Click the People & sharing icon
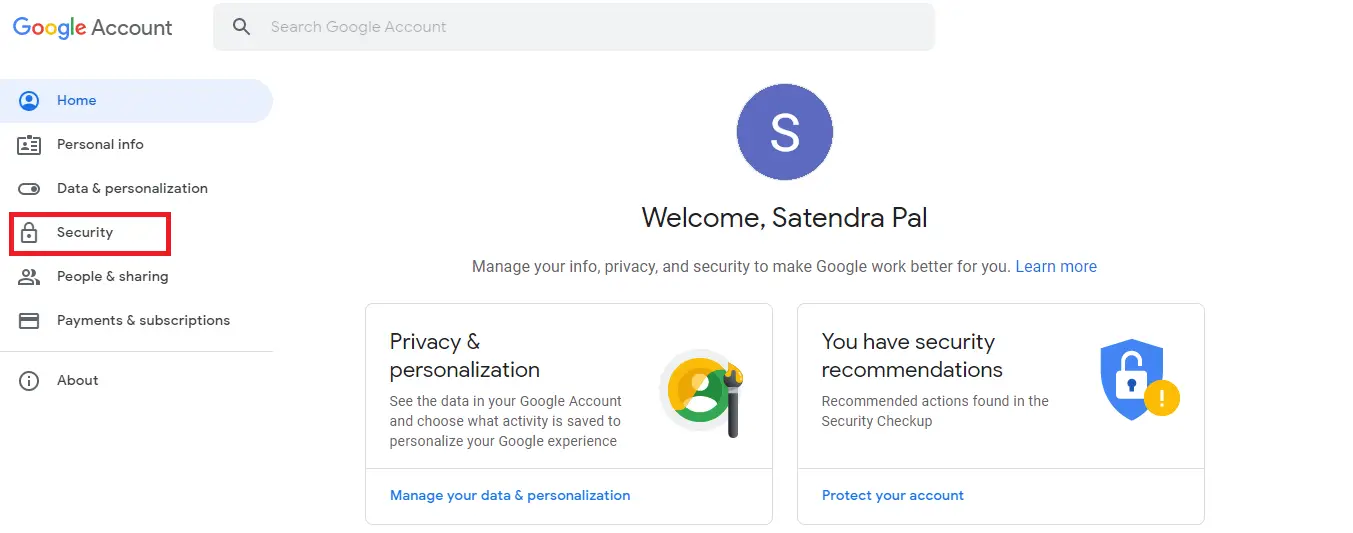The image size is (1353, 533). 29,277
